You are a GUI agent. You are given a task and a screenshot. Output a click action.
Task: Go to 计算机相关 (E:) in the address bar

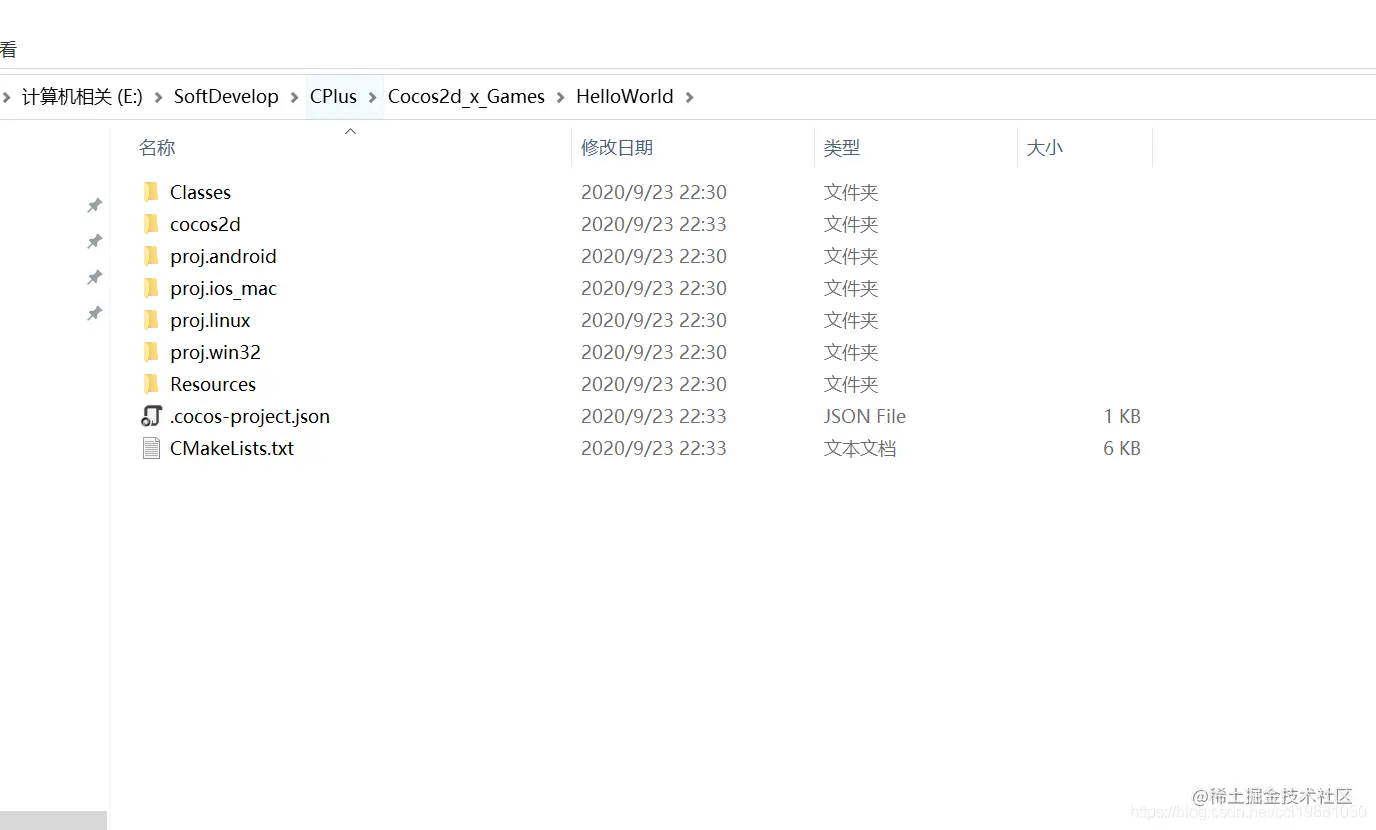[82, 97]
